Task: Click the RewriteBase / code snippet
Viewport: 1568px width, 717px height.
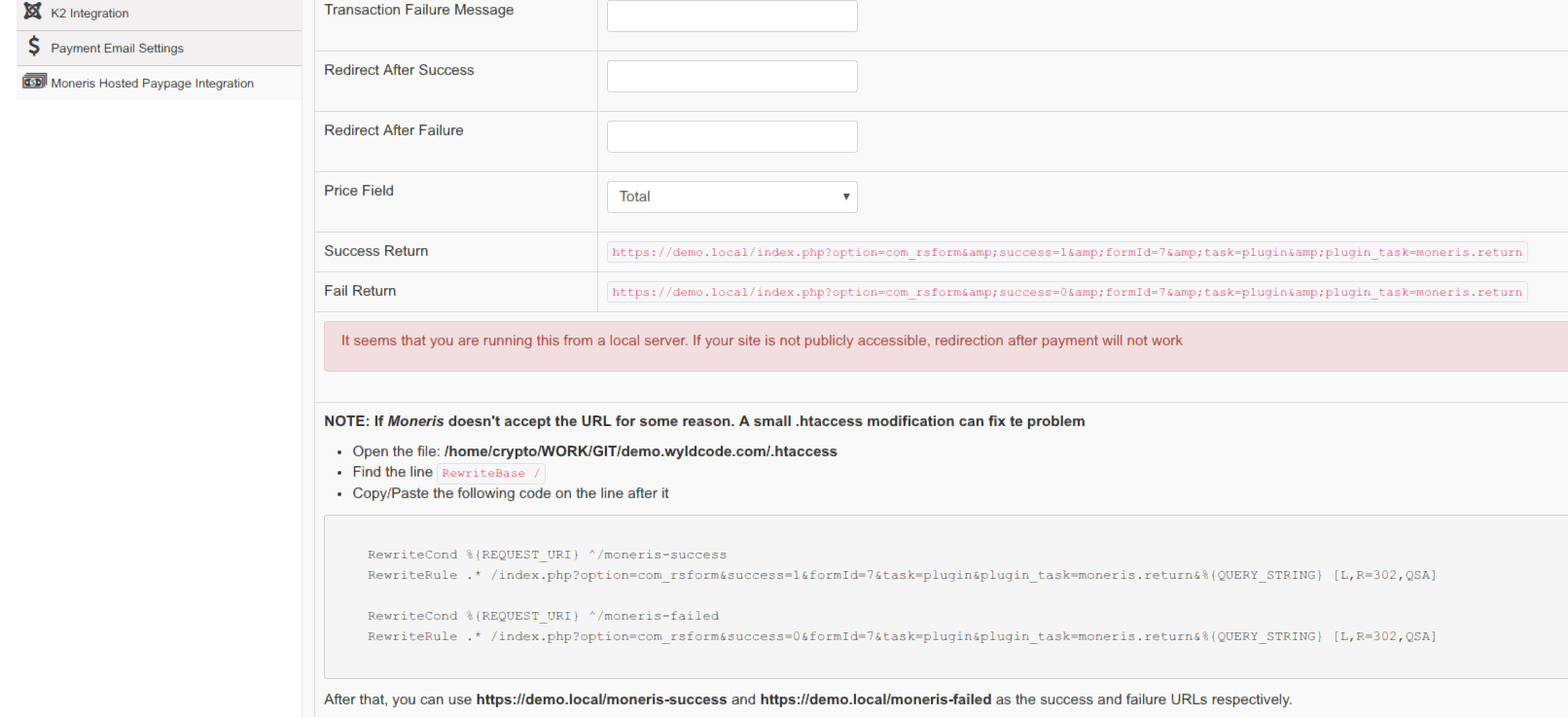Action: point(490,474)
